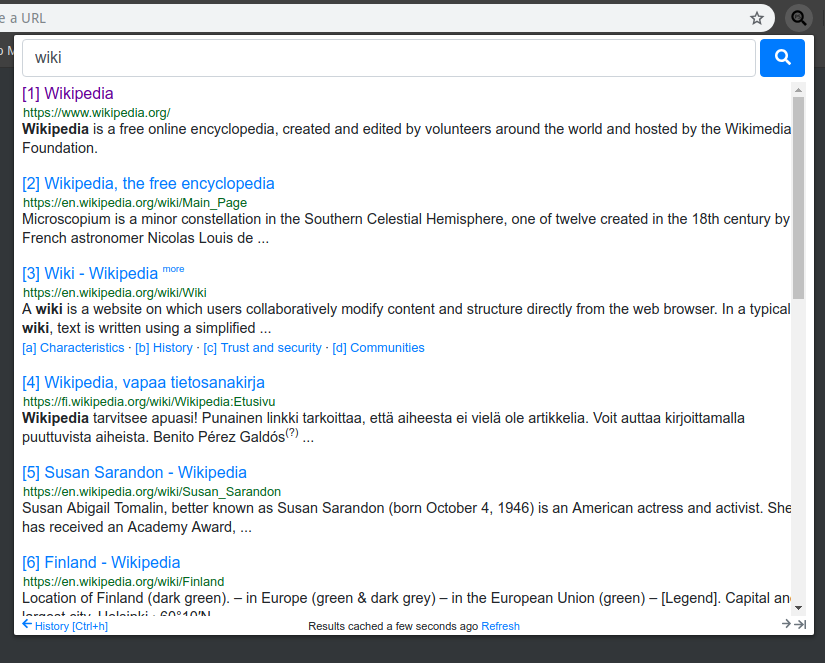The width and height of the screenshot is (825, 663).
Task: Open the 'Wiki - Wikipedia' result
Action: (x=101, y=274)
